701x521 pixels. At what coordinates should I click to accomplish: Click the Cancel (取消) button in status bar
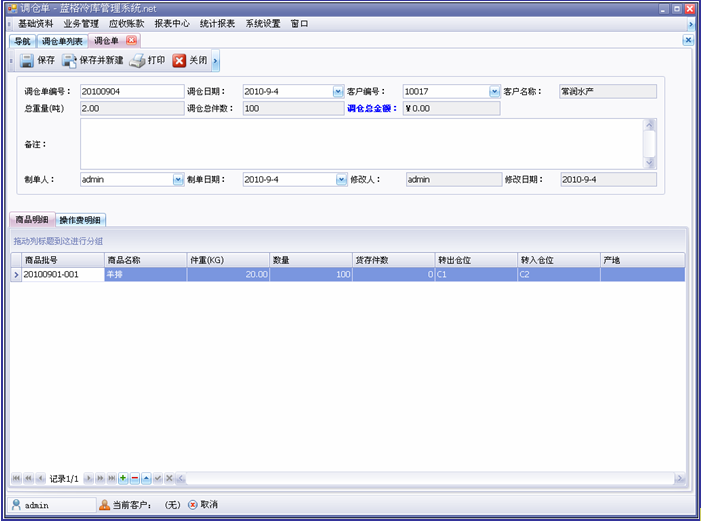[203, 505]
